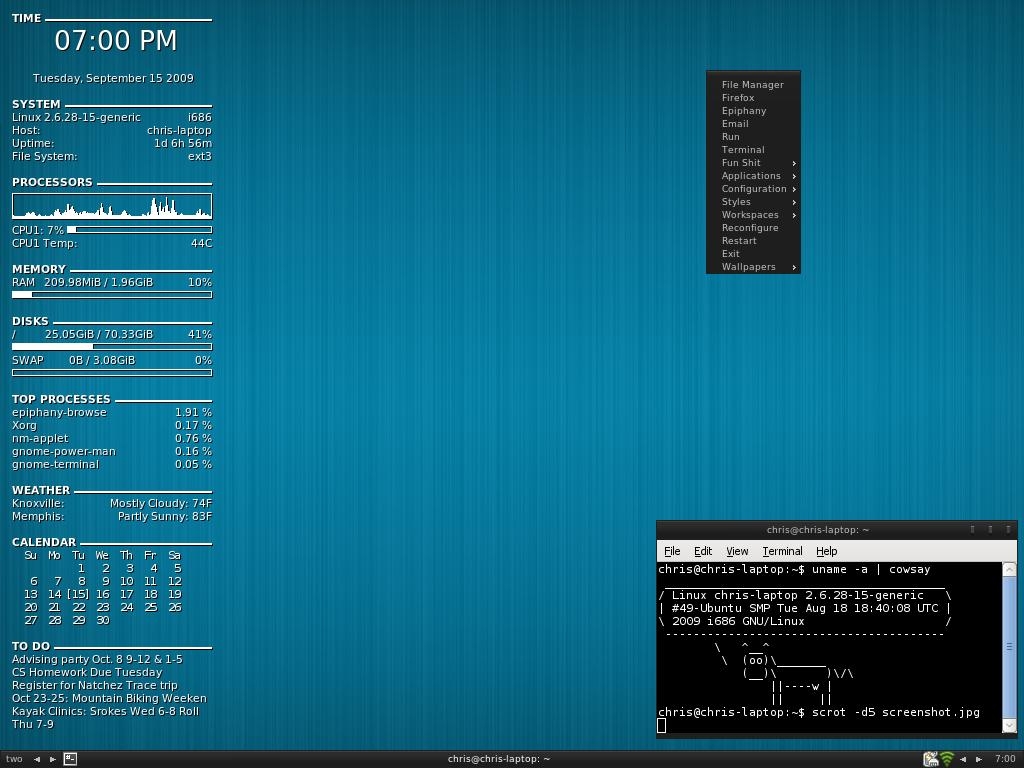Image resolution: width=1024 pixels, height=768 pixels.
Task: Open the File menu in the terminal
Action: (x=672, y=551)
